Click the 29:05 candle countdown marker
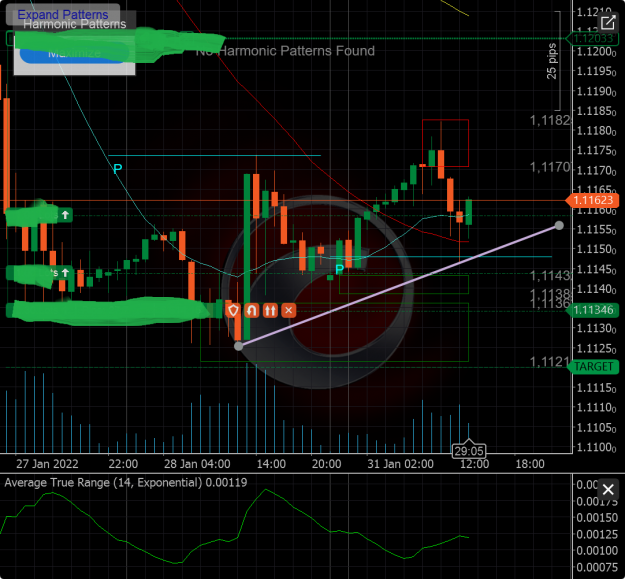The image size is (625, 579). point(469,451)
